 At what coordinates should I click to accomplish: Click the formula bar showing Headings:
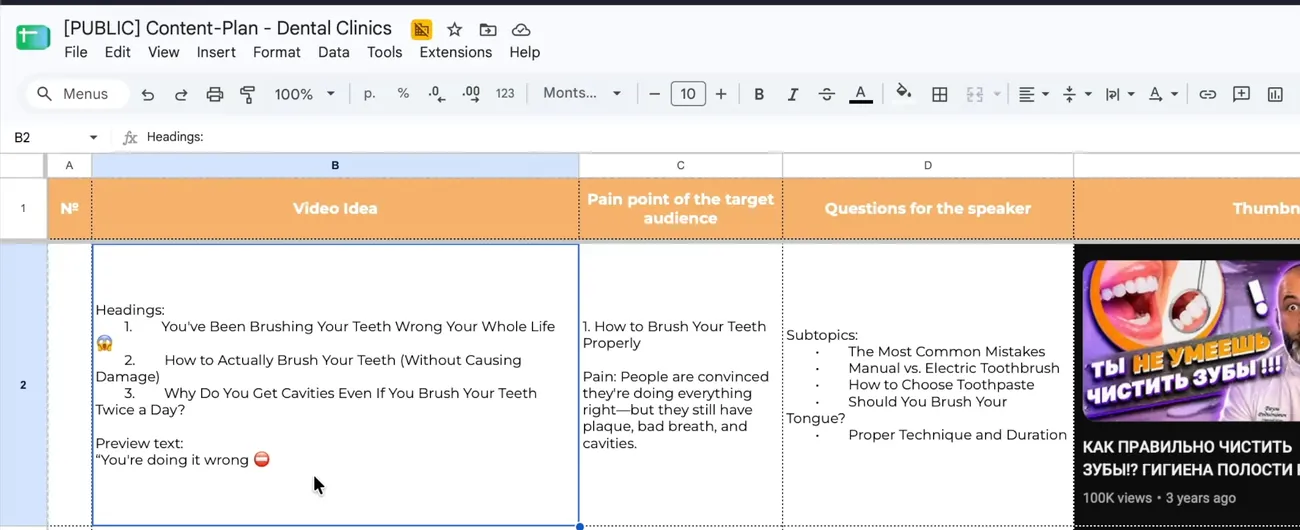point(720,137)
